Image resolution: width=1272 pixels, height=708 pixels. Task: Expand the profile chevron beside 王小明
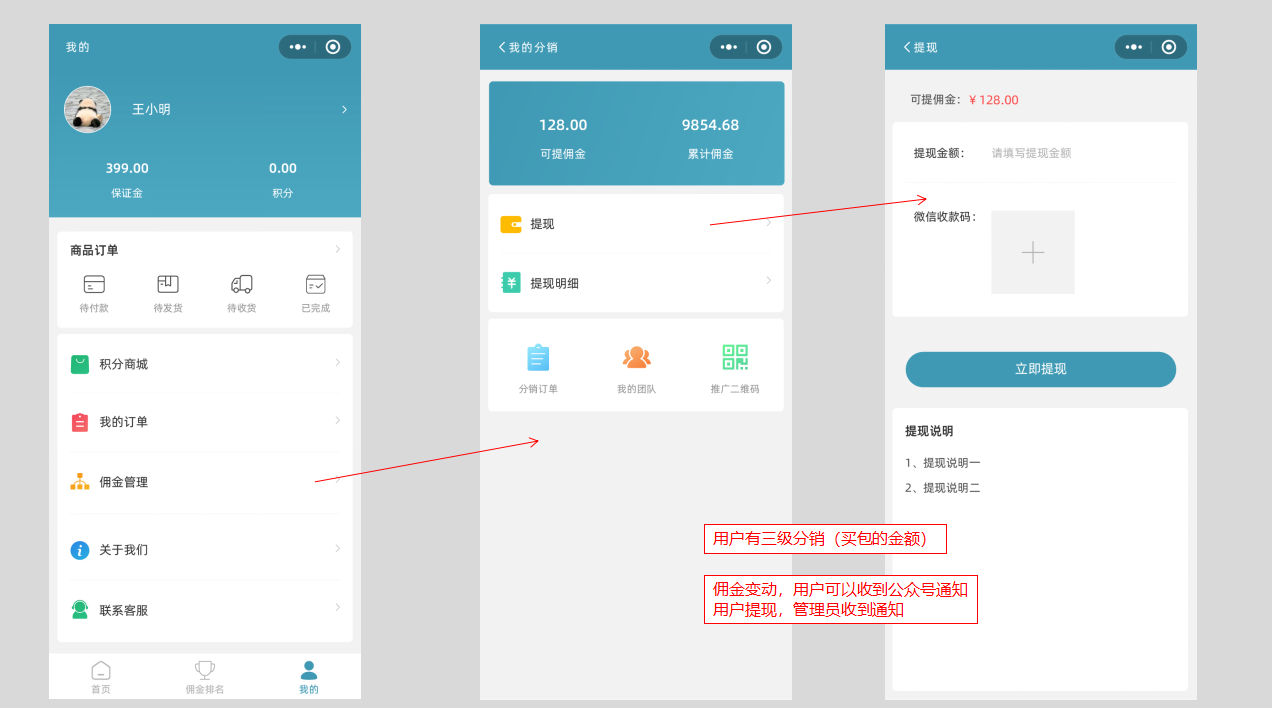point(344,109)
